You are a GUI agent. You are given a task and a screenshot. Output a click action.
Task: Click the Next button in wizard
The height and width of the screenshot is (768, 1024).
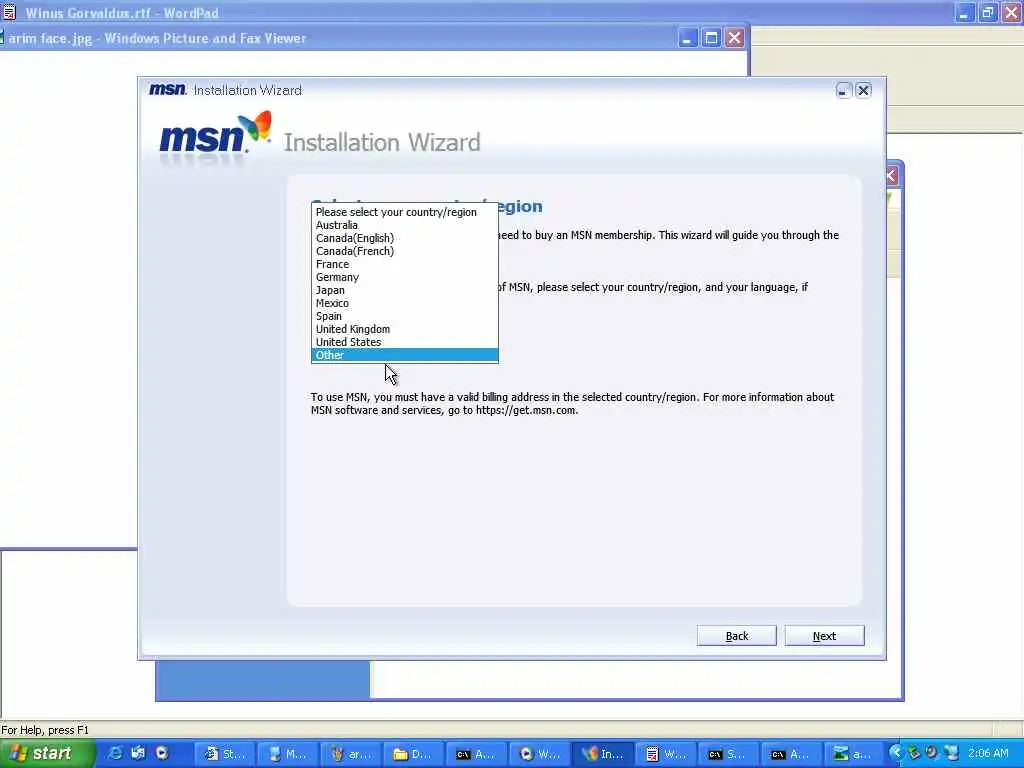click(x=824, y=636)
